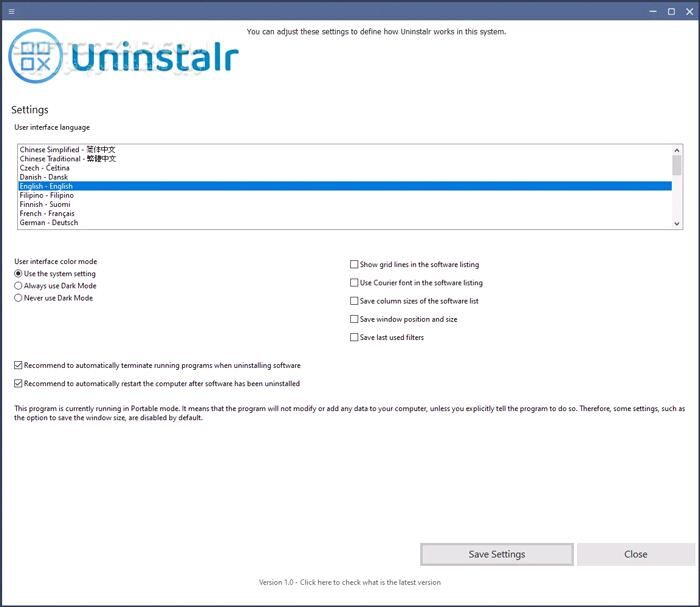Open the hamburger menu in title bar
The width and height of the screenshot is (700, 607).
(10, 11)
